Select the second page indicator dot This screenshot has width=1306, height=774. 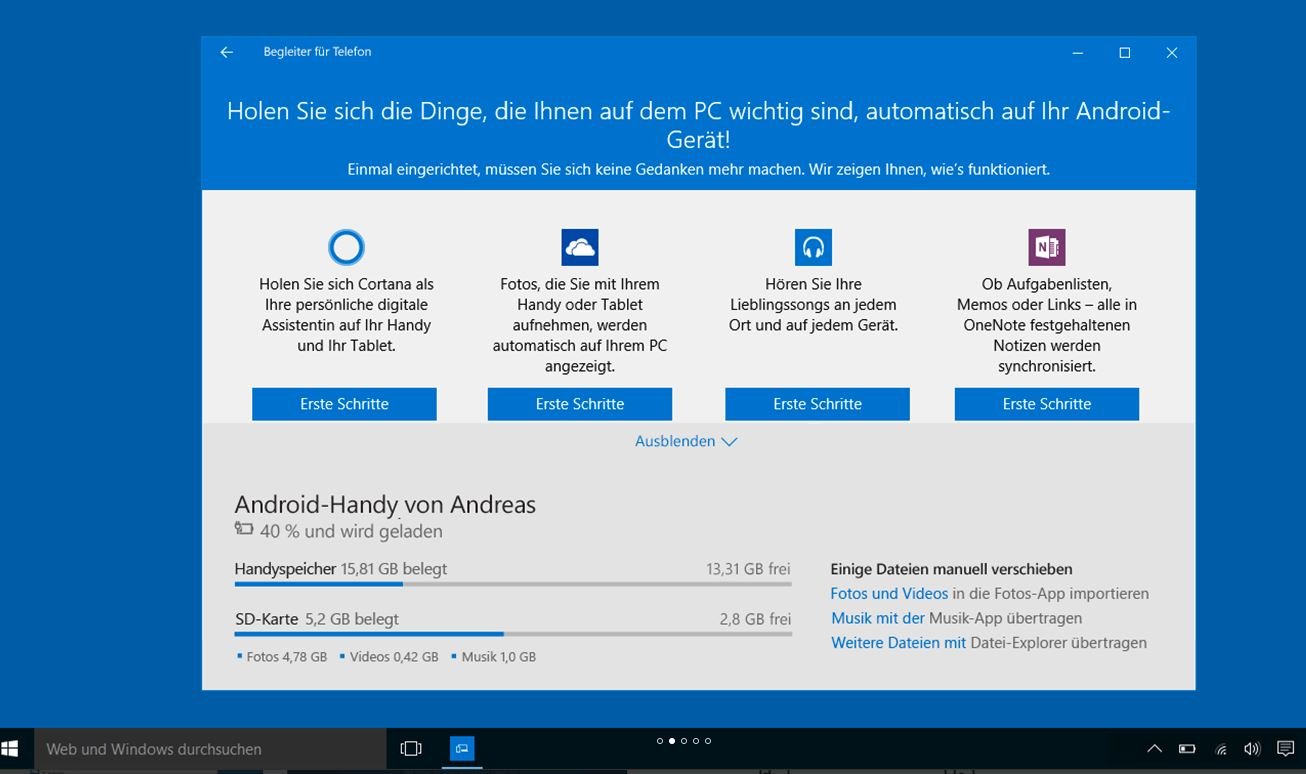point(672,741)
